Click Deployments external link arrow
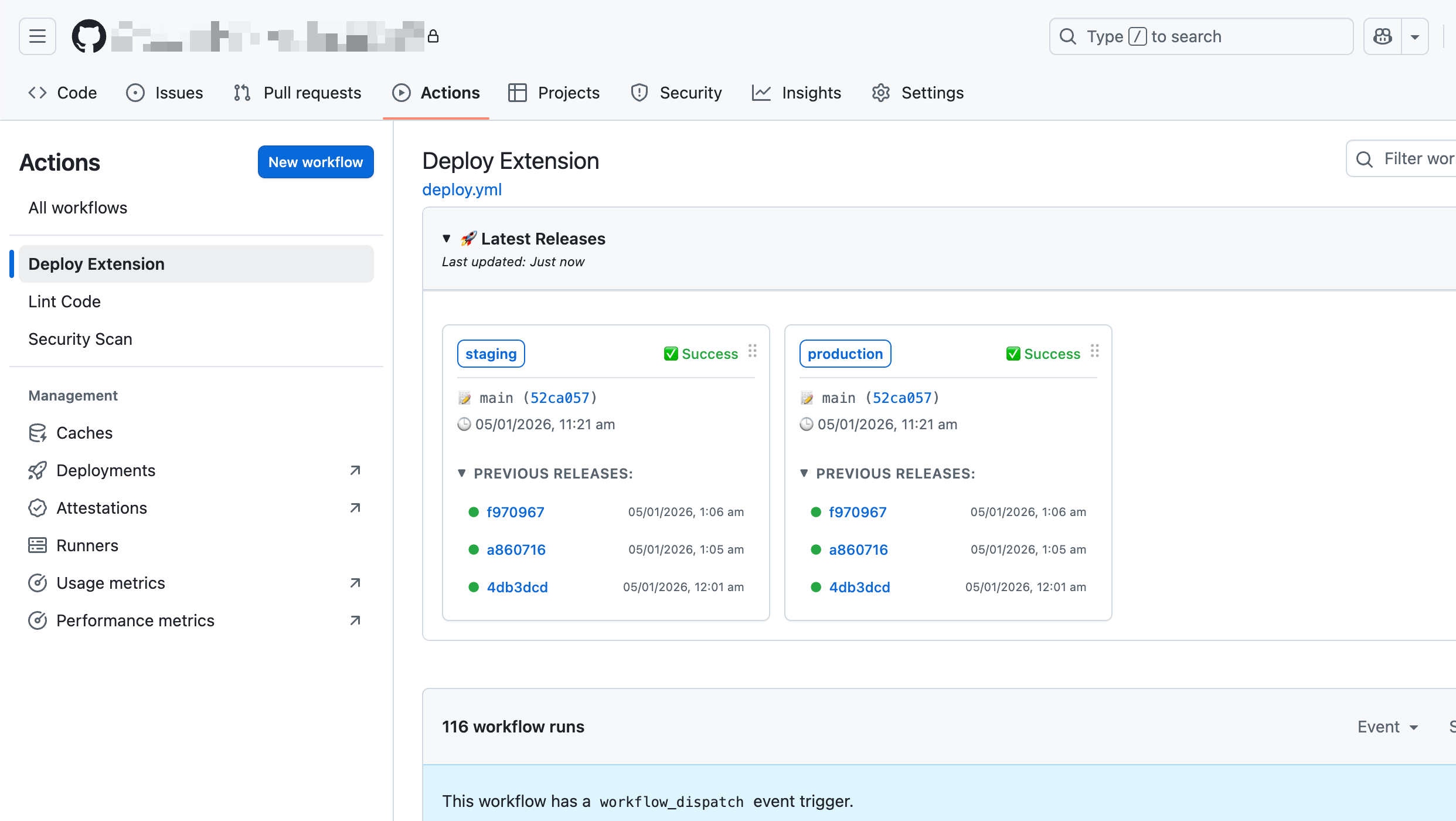Viewport: 1456px width, 821px height. 355,470
